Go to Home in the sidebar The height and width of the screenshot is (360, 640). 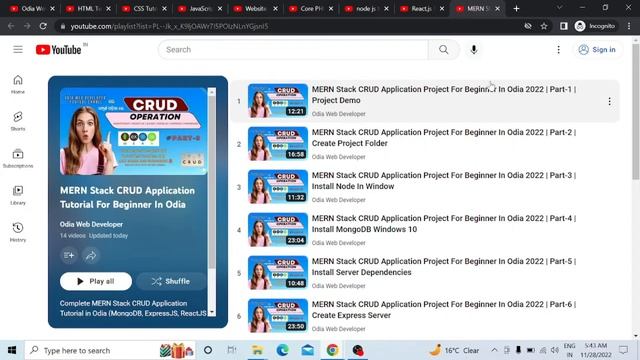(18, 84)
